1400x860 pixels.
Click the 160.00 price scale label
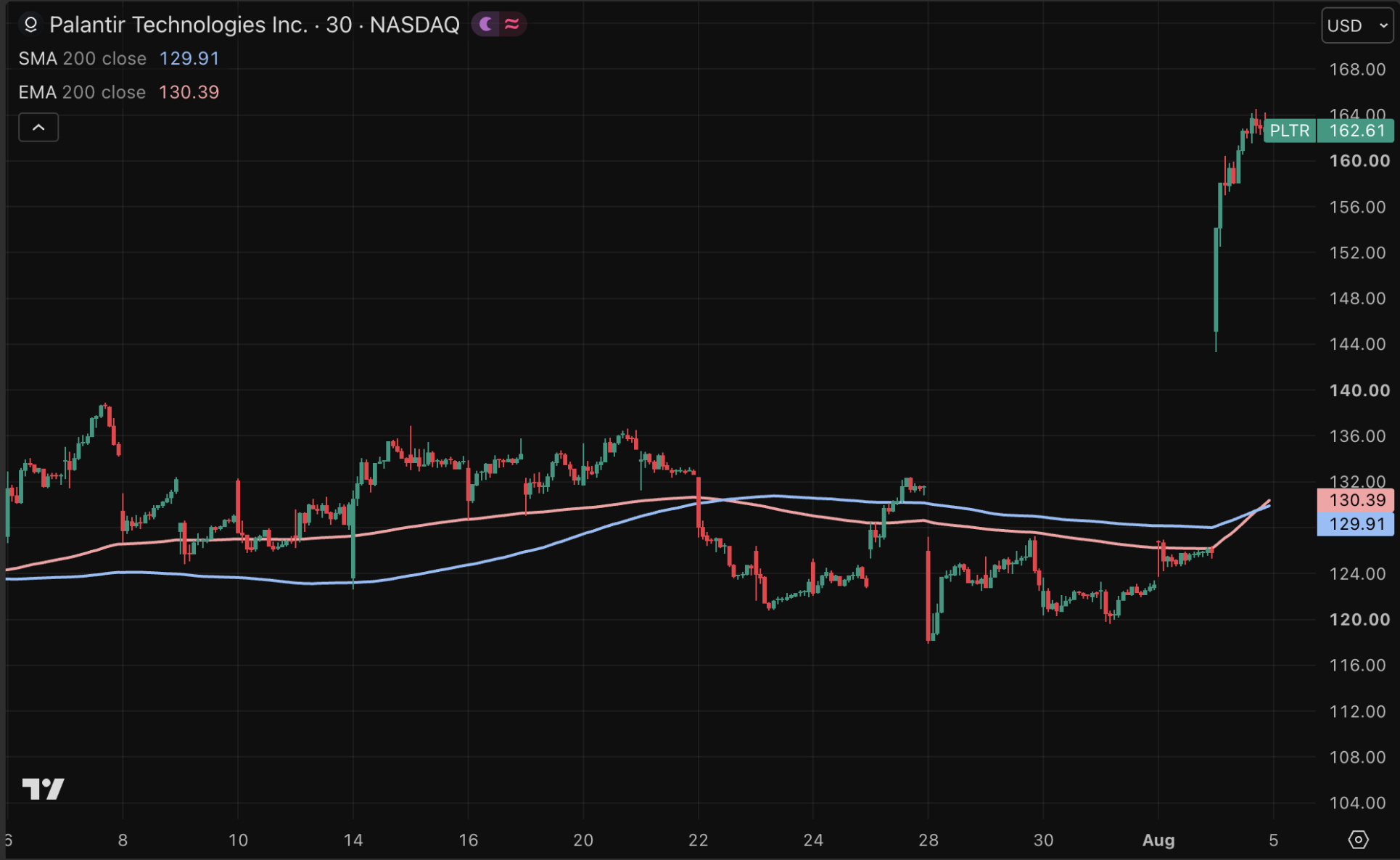click(x=1359, y=161)
